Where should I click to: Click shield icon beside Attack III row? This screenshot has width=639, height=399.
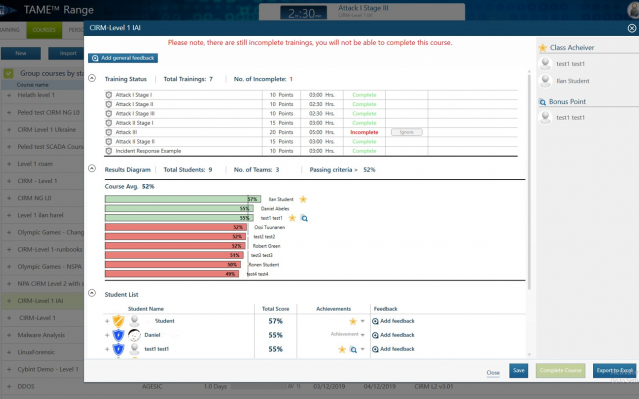click(108, 132)
